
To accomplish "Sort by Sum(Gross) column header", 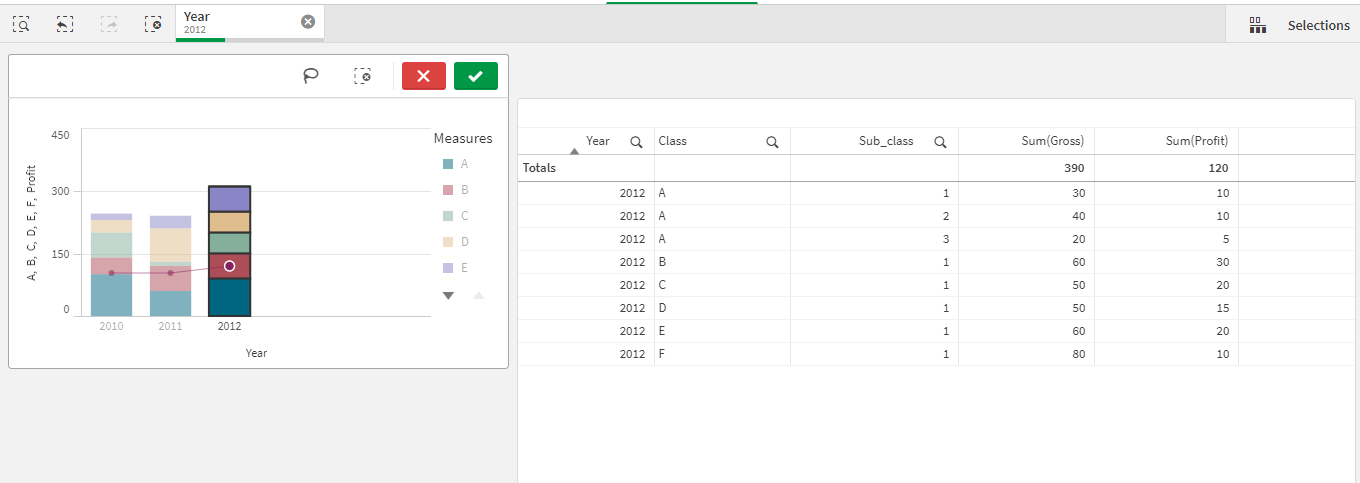I will pyautogui.click(x=1055, y=141).
